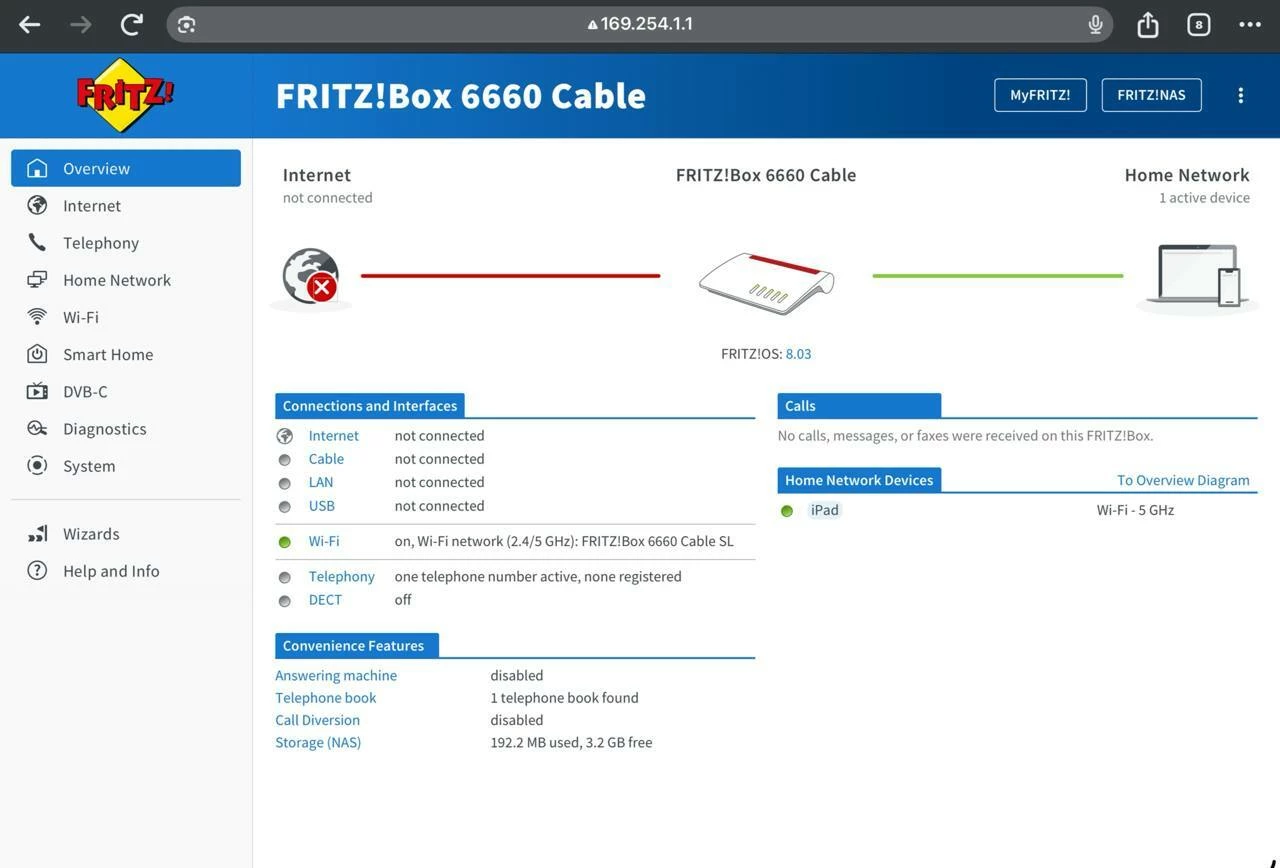This screenshot has width=1280, height=868.
Task: Click the '1 active device' text
Action: (1204, 198)
